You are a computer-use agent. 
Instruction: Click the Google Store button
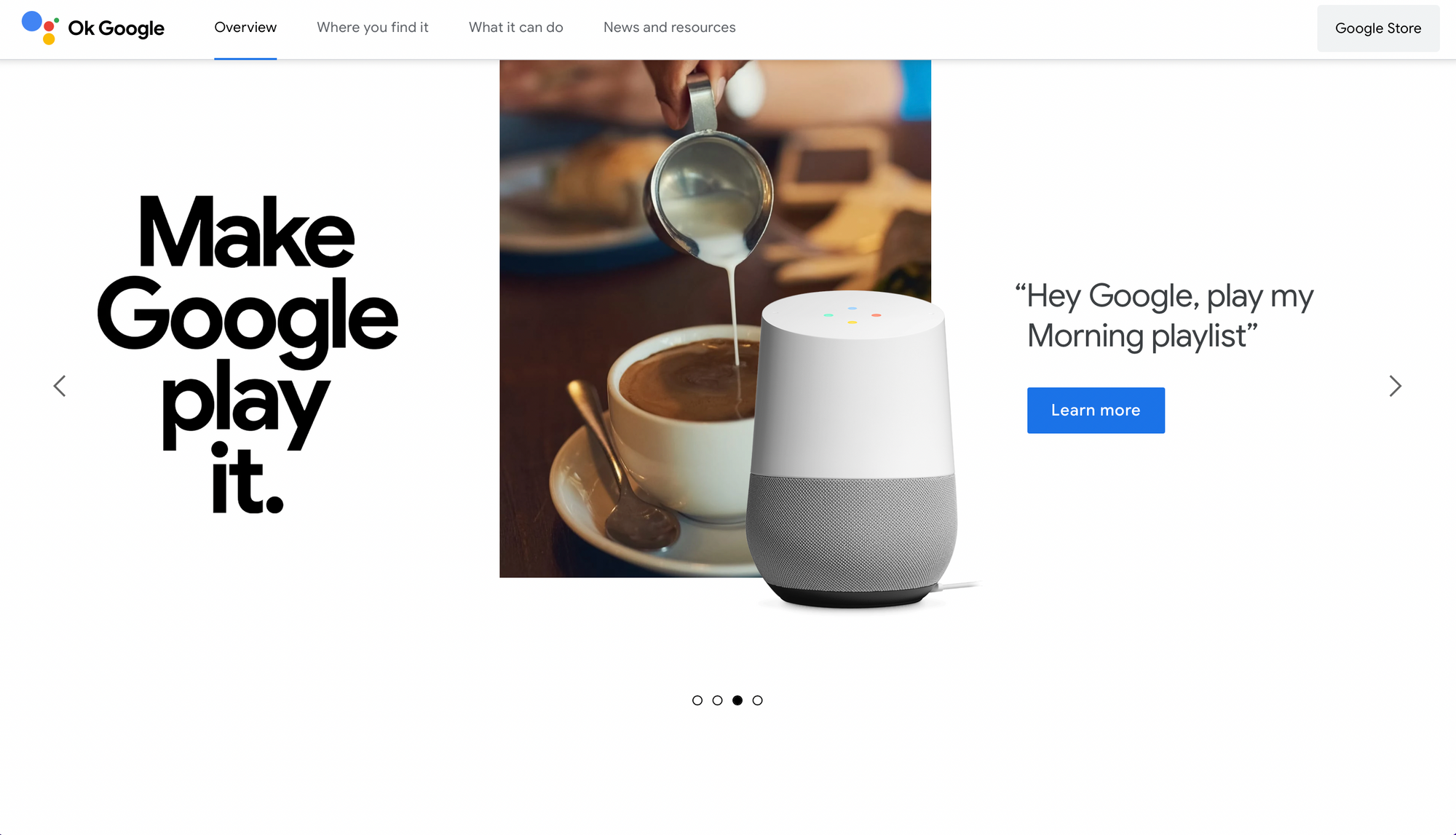pos(1378,28)
